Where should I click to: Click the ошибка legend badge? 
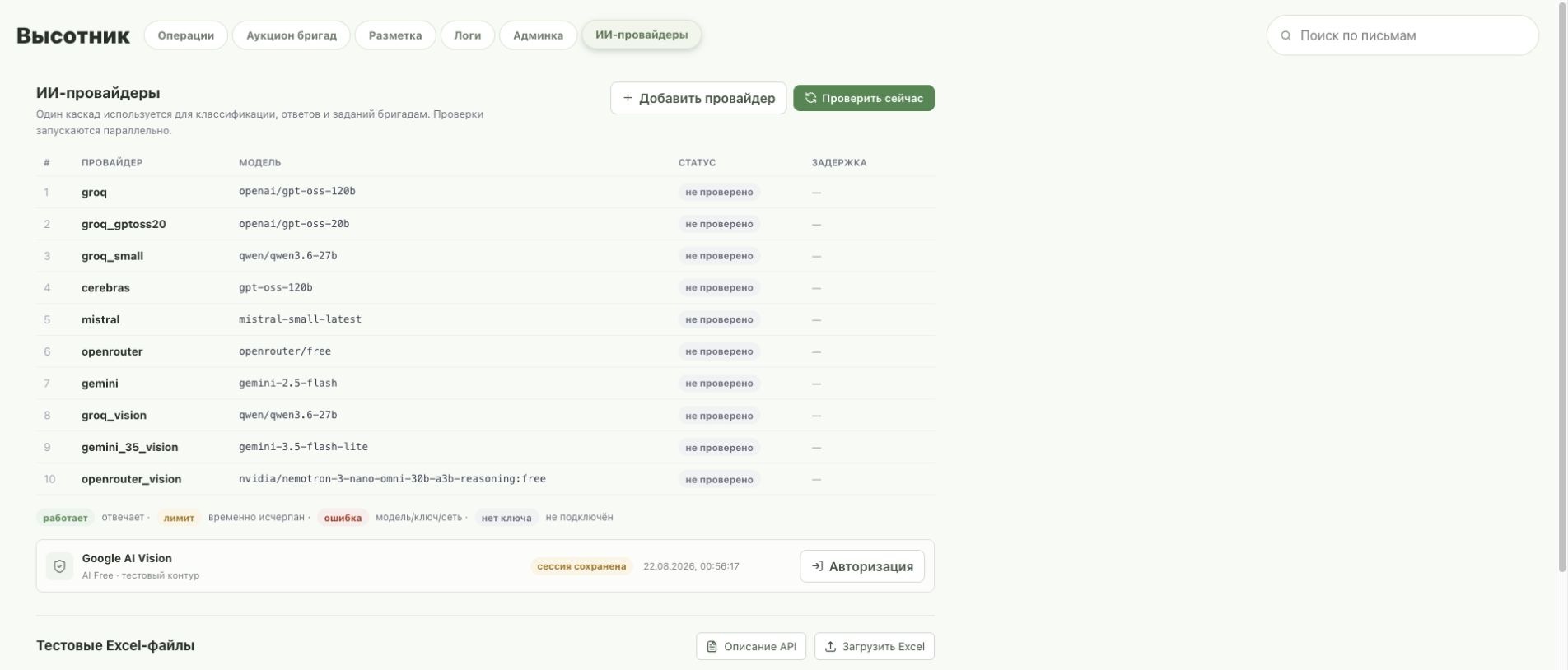[x=343, y=518]
